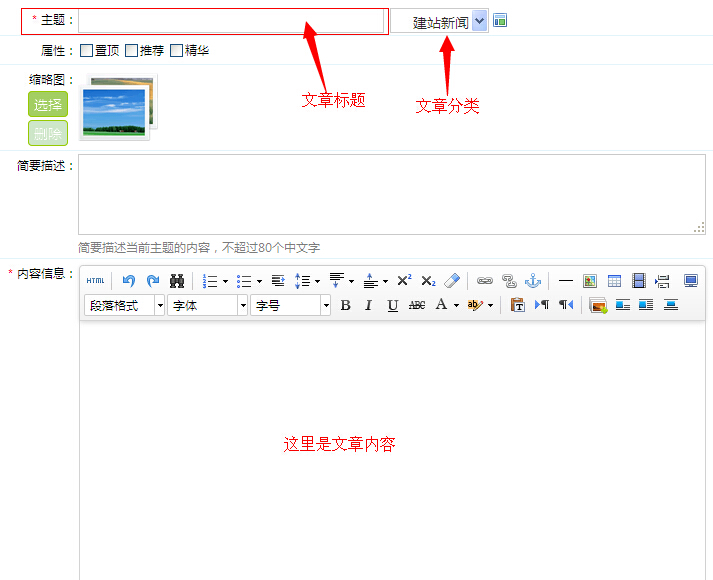Screen dimensions: 713x580
Task: Insert hyperlink using the link icon
Action: point(485,281)
